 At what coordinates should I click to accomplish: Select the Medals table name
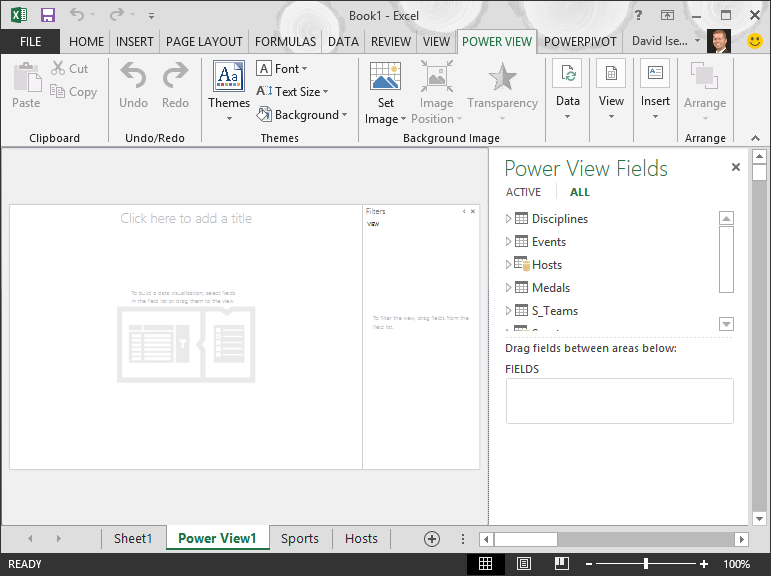click(551, 288)
